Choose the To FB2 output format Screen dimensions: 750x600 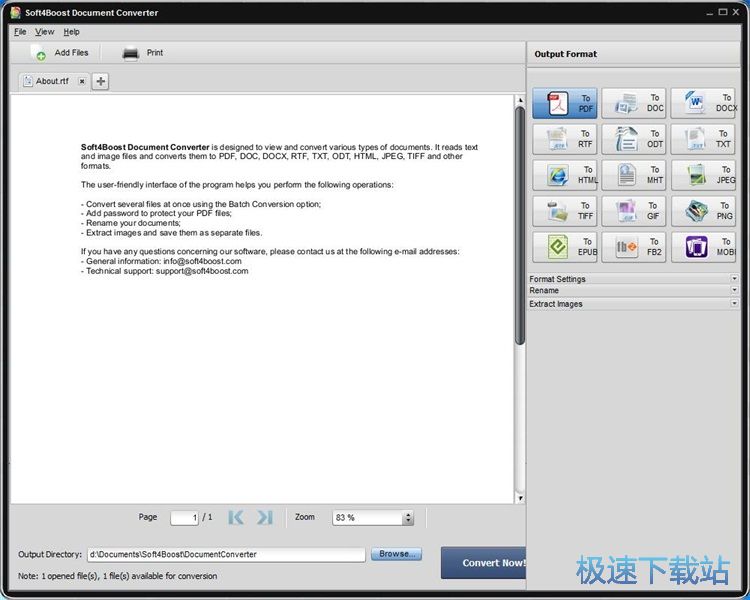click(x=634, y=247)
